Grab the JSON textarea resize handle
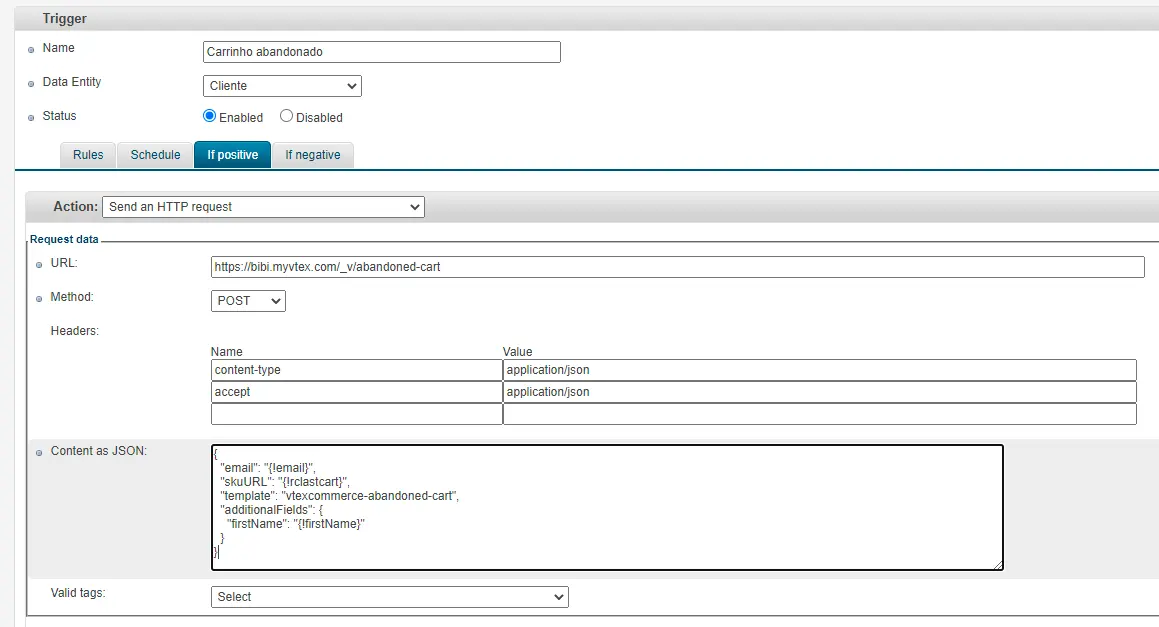 pyautogui.click(x=997, y=564)
